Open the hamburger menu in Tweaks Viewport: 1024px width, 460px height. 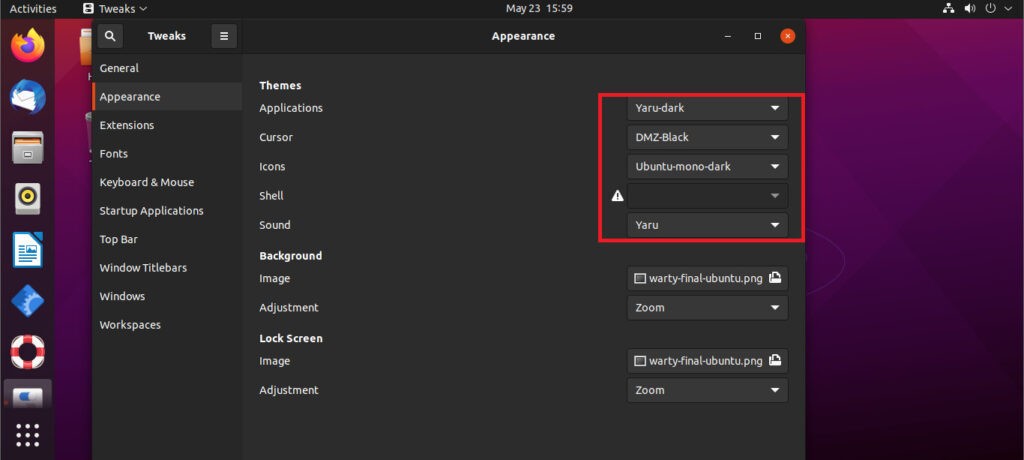pyautogui.click(x=224, y=36)
